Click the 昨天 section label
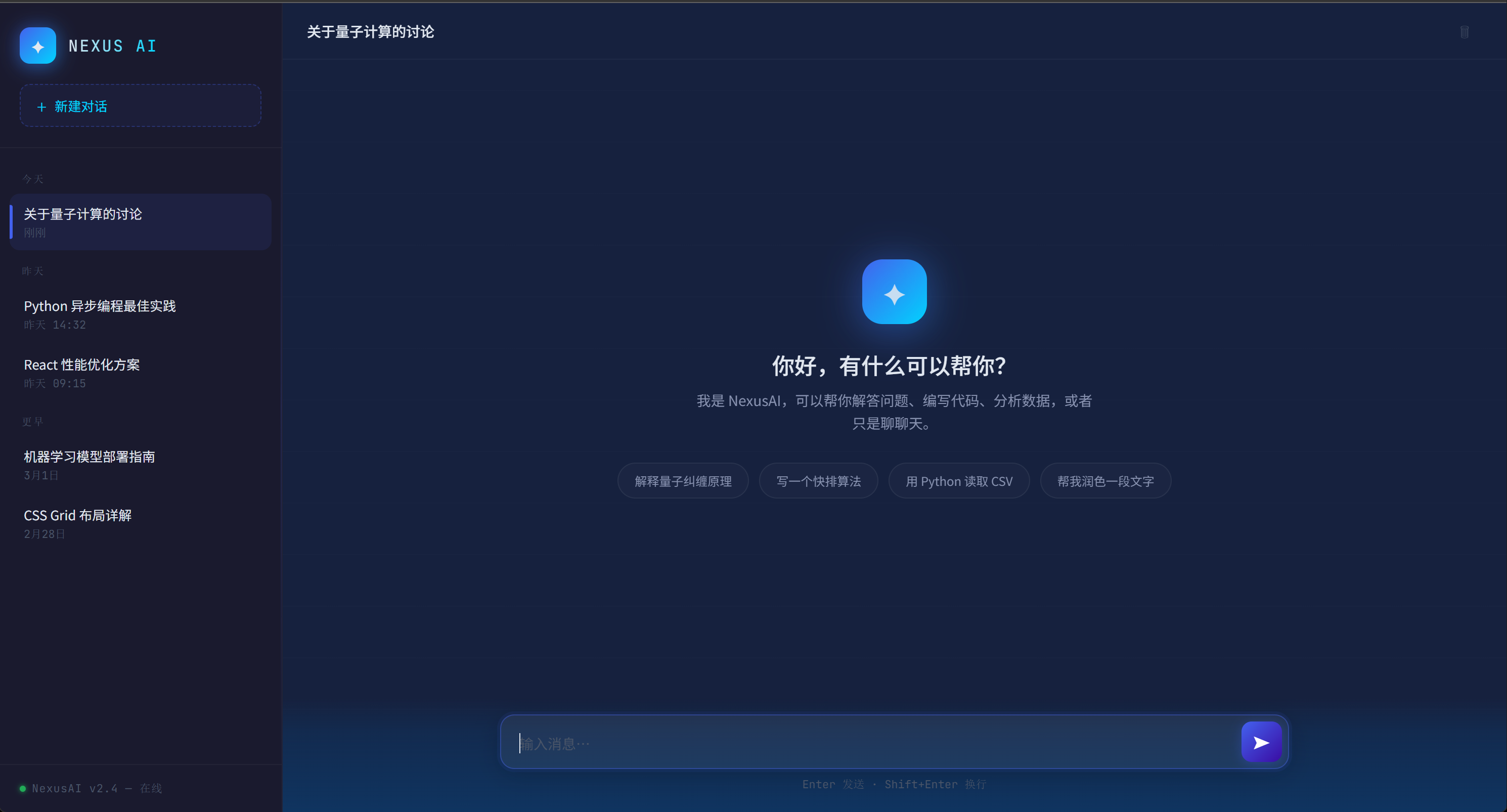The height and width of the screenshot is (812, 1507). (x=33, y=271)
